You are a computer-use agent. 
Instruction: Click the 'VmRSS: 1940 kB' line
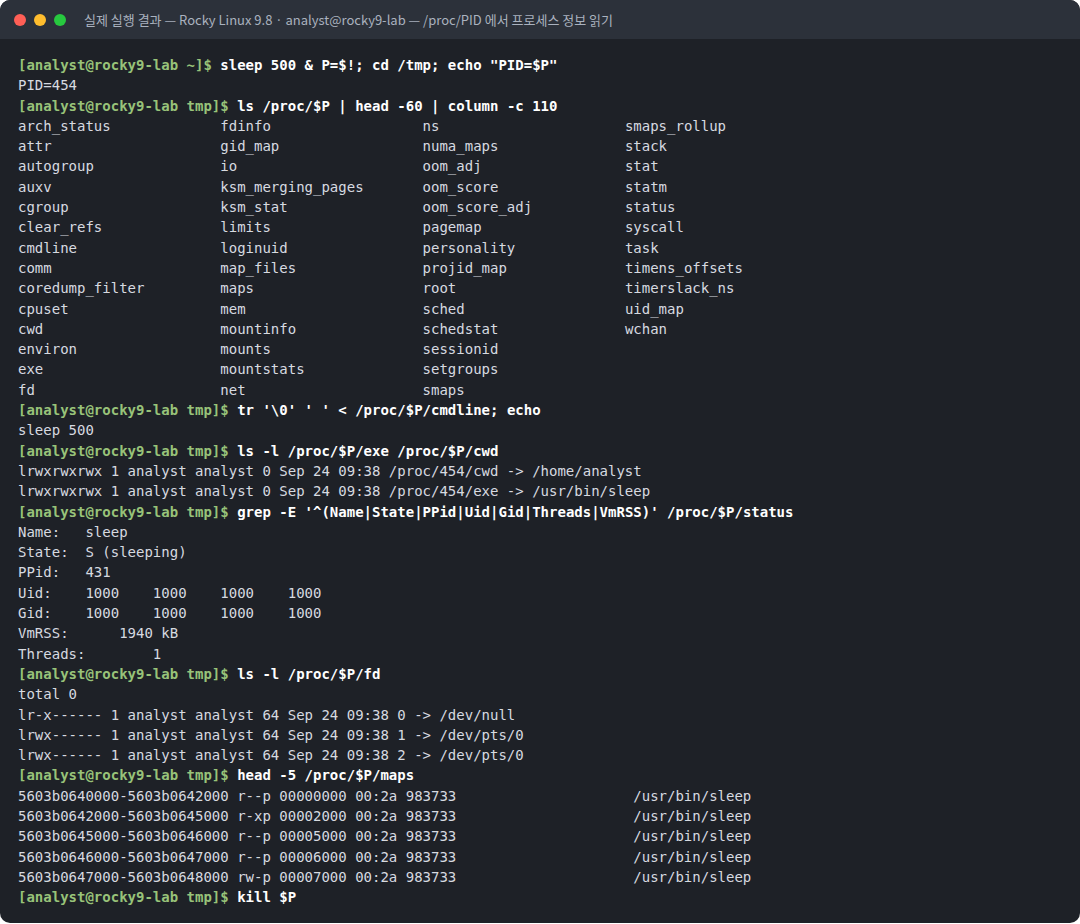(x=98, y=633)
